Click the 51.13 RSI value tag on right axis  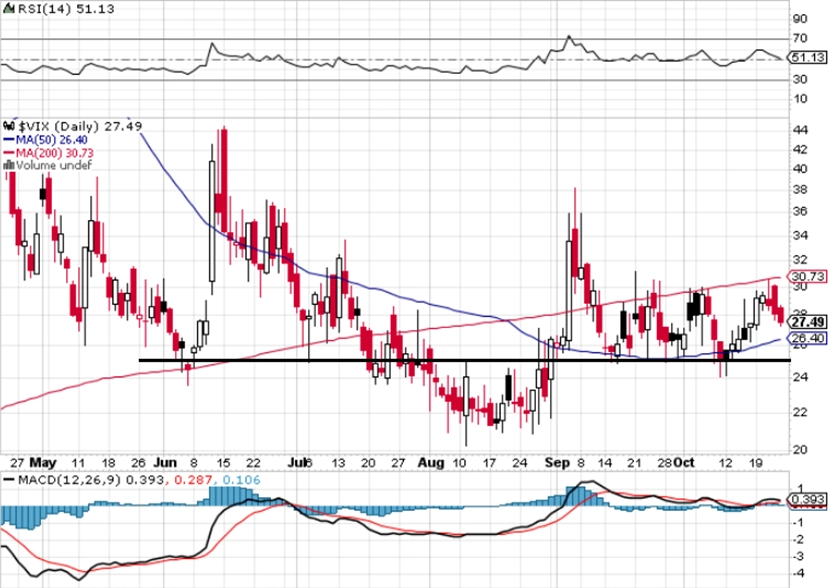click(x=806, y=57)
